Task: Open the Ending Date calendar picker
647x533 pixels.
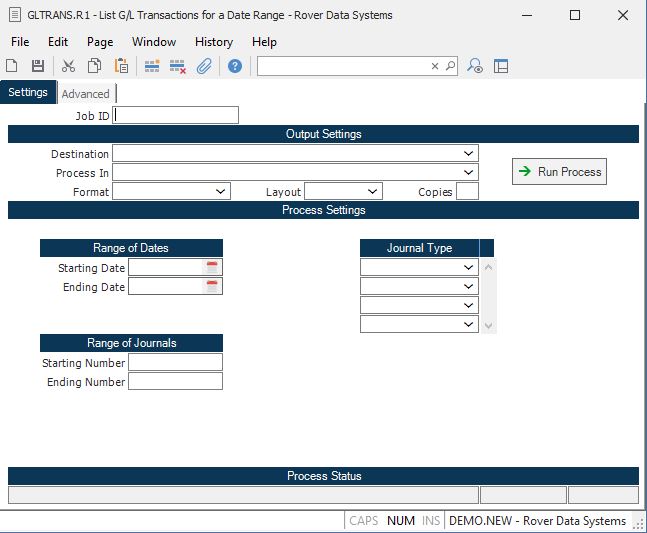Action: tap(212, 287)
